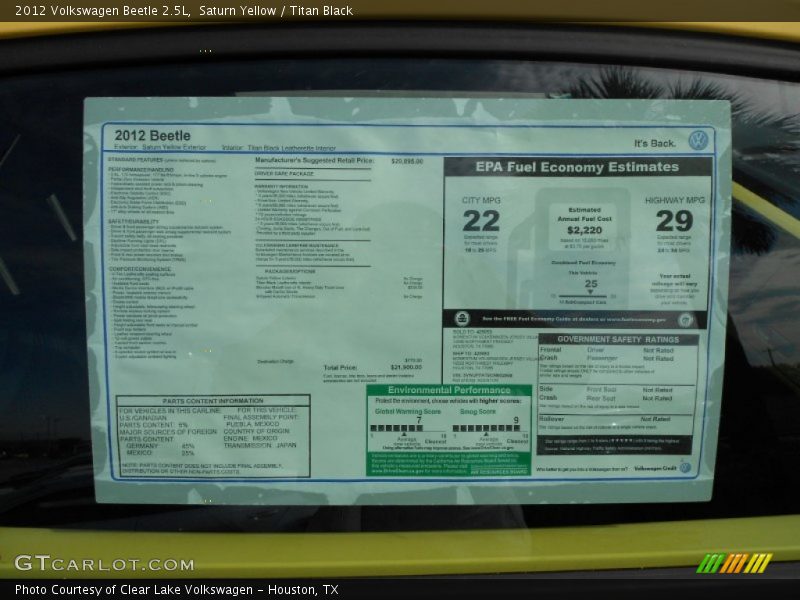Click the "COMFORT/CONVENIENCE" section heading
The height and width of the screenshot is (600, 800).
point(139,269)
